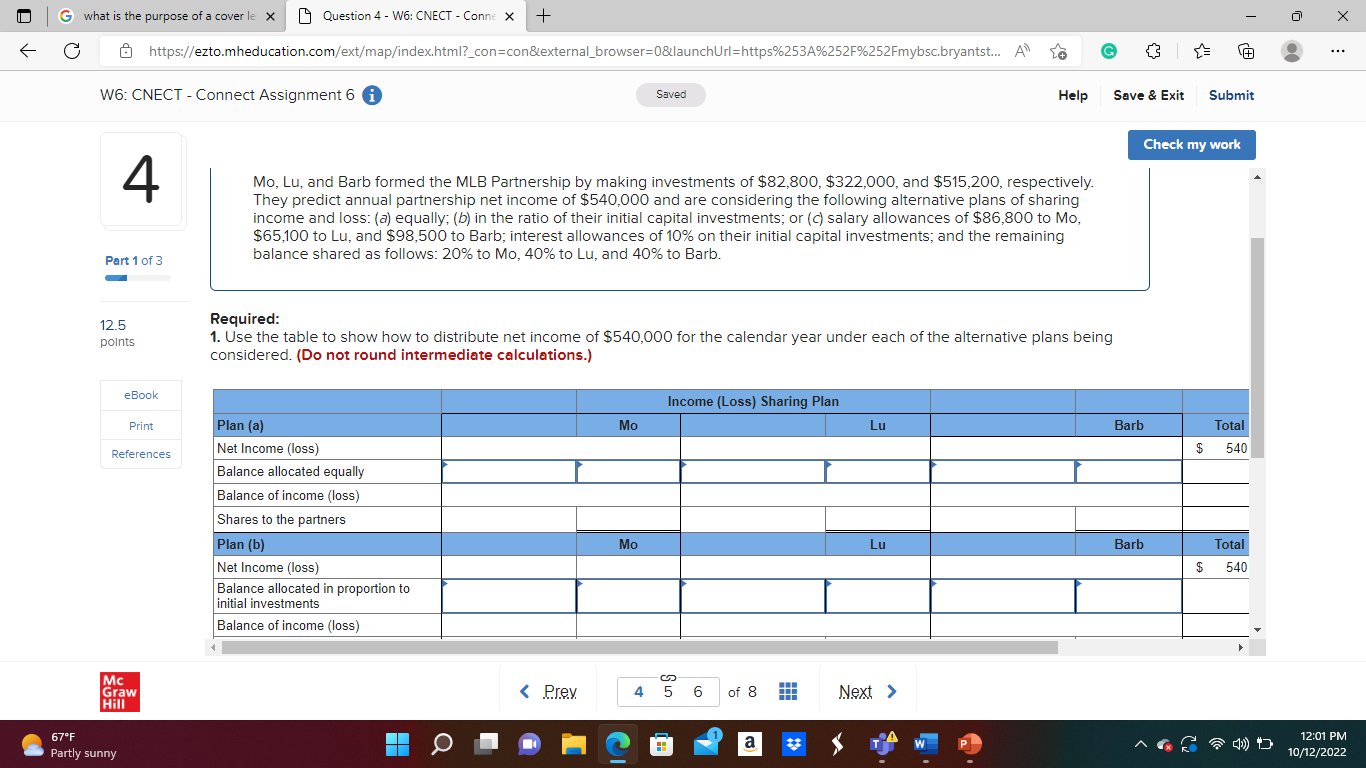Click the speaker icon in system tray

click(1241, 745)
